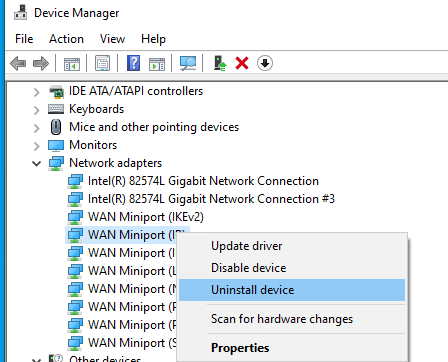Open the Action menu
Image resolution: width=448 pixels, height=362 pixels.
tap(66, 39)
